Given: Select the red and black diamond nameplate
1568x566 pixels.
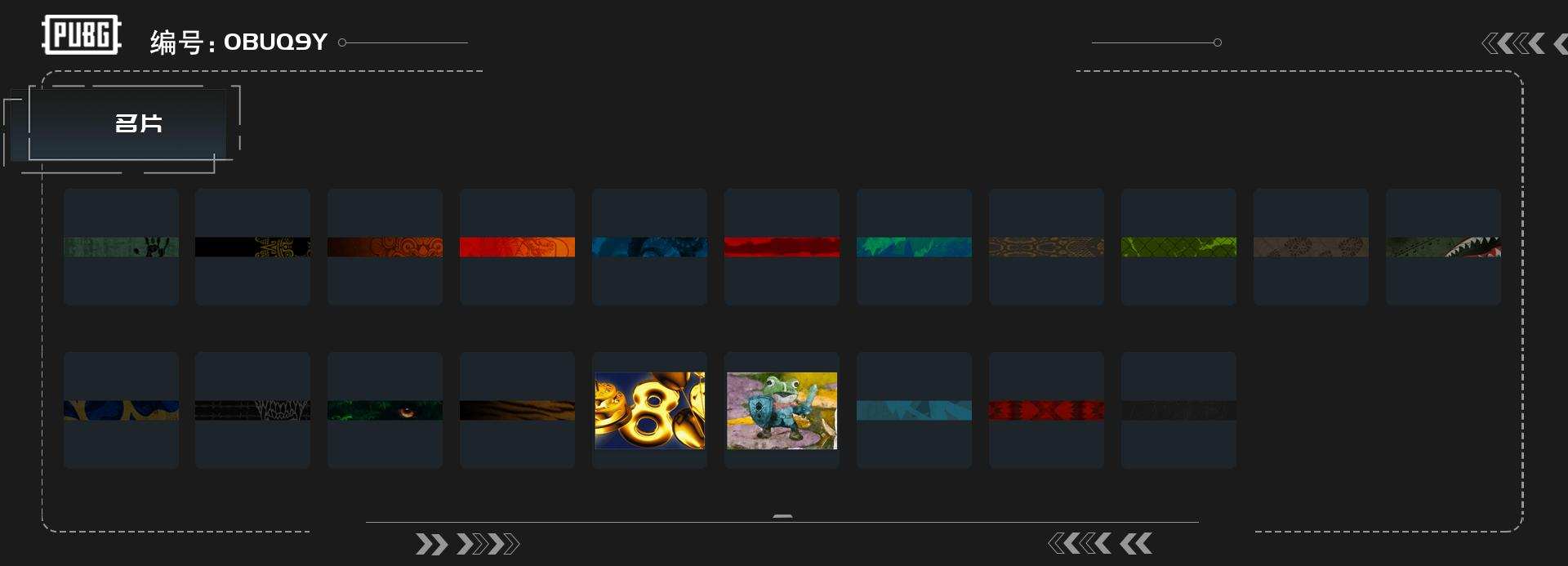Looking at the screenshot, I should pos(1046,410).
